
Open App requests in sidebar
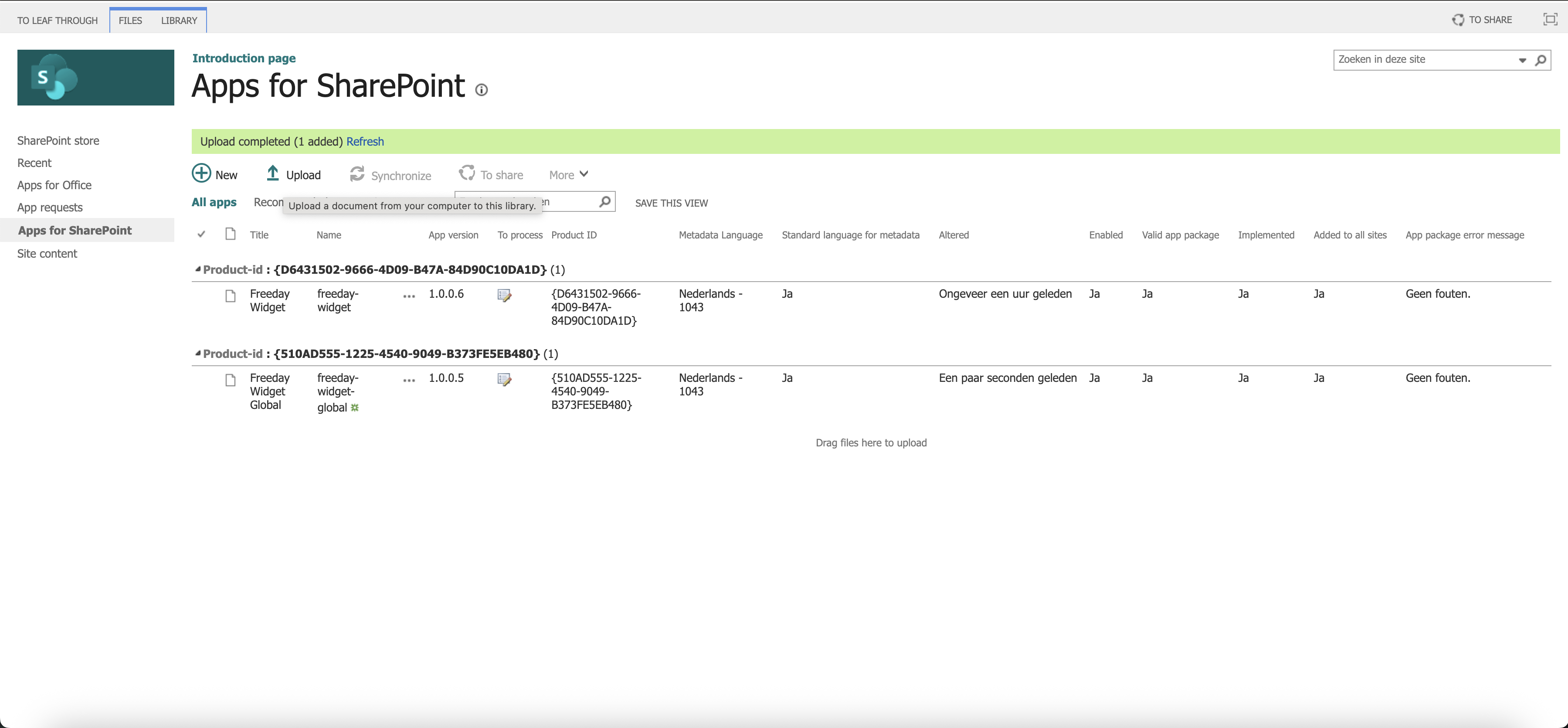(50, 207)
